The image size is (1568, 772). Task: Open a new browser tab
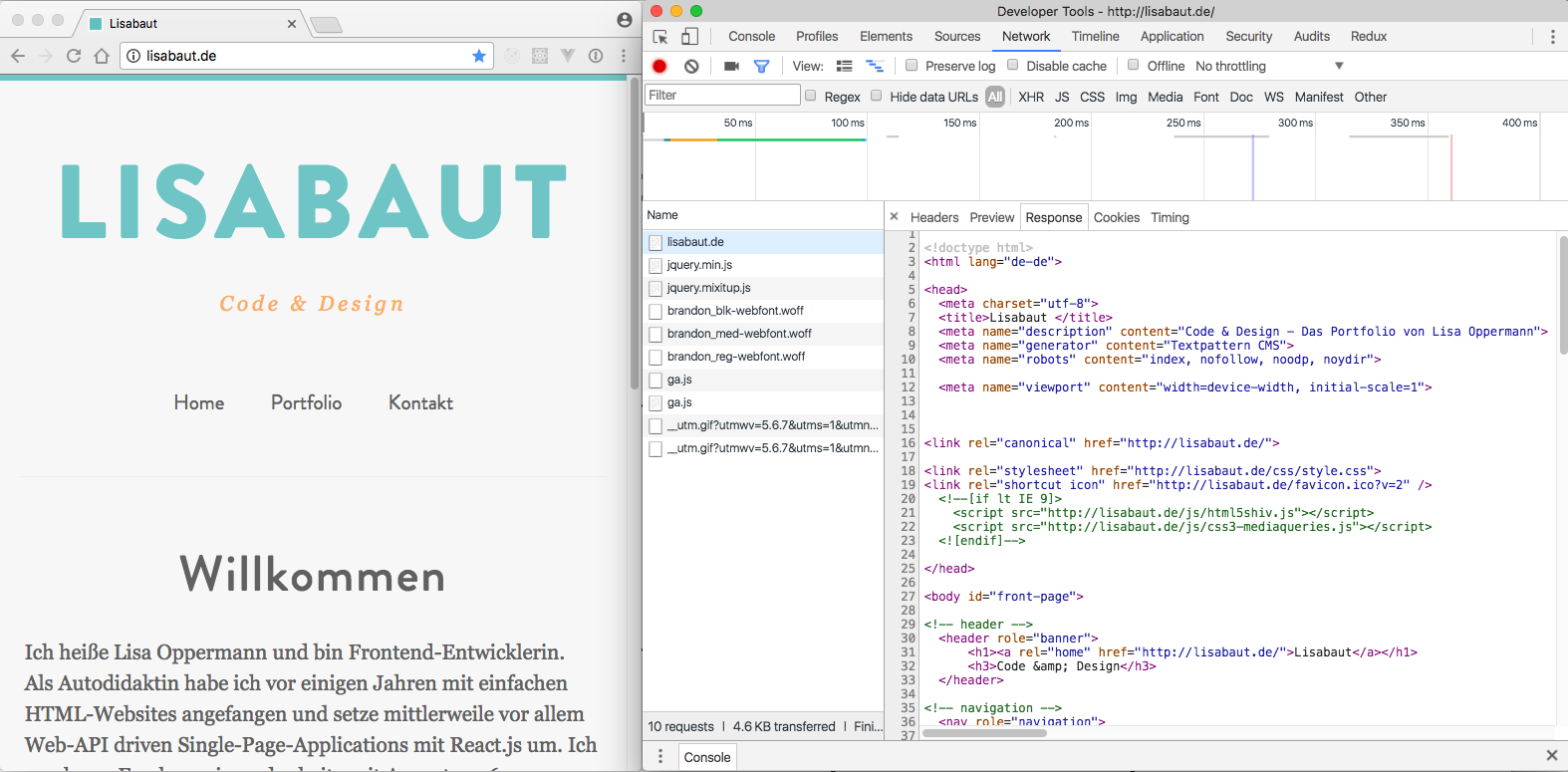click(326, 25)
